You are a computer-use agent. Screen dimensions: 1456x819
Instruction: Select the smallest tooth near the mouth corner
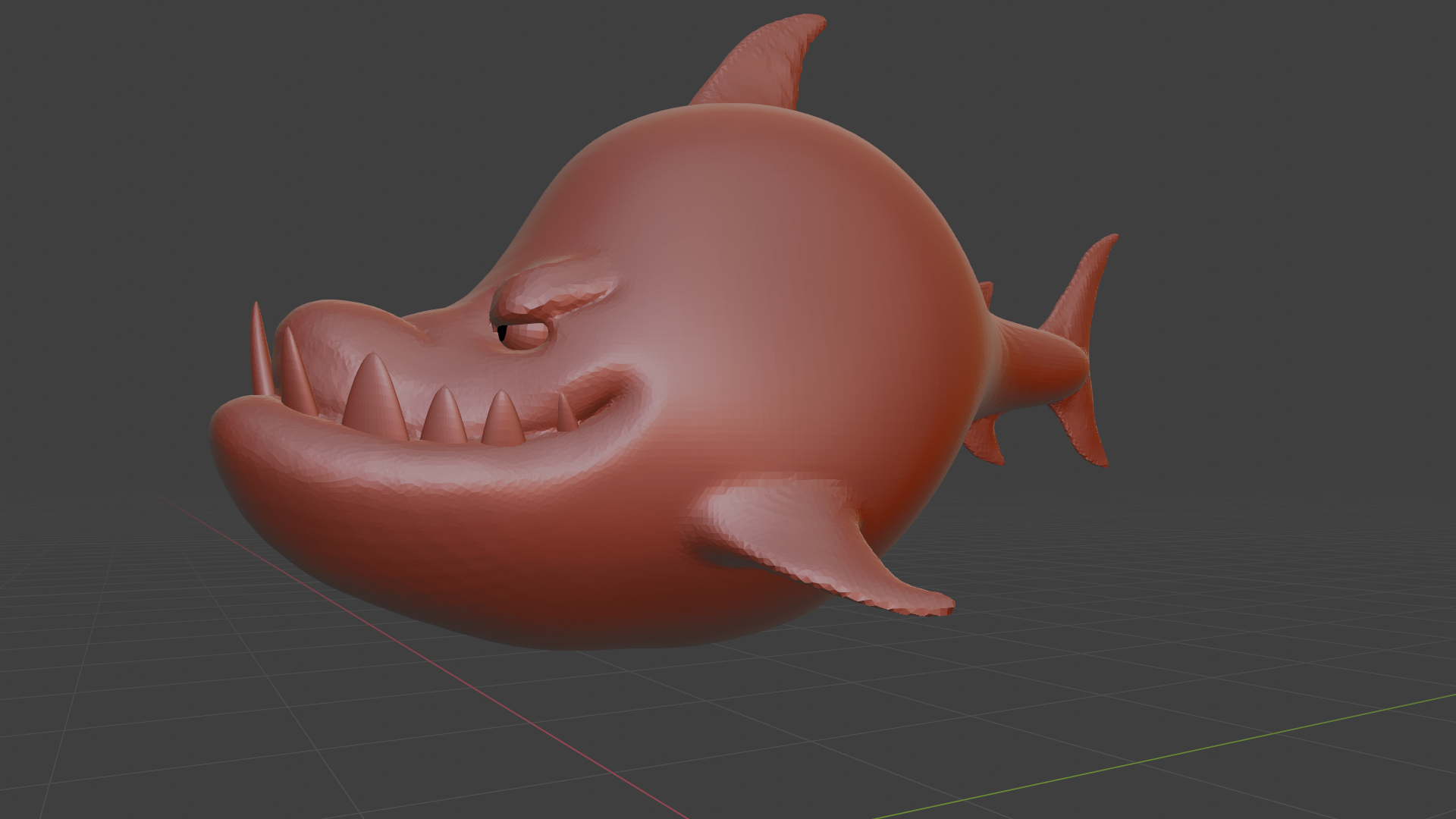[x=566, y=414]
